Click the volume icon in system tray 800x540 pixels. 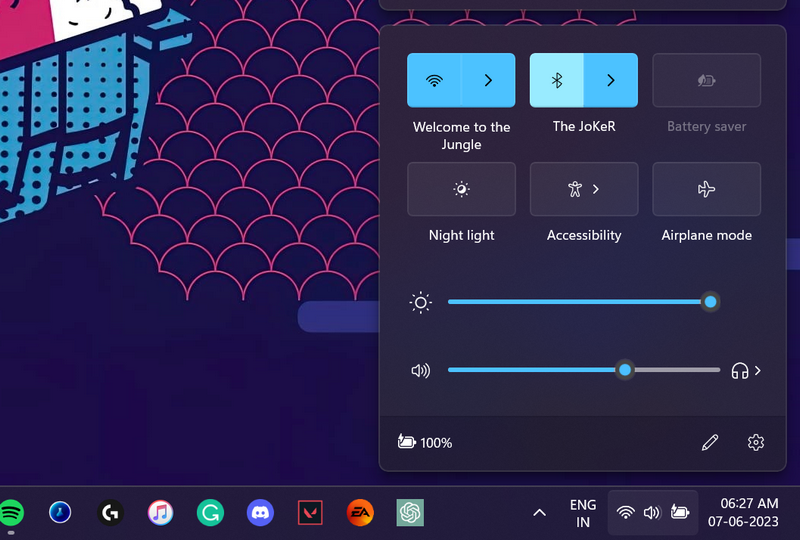[x=652, y=512]
